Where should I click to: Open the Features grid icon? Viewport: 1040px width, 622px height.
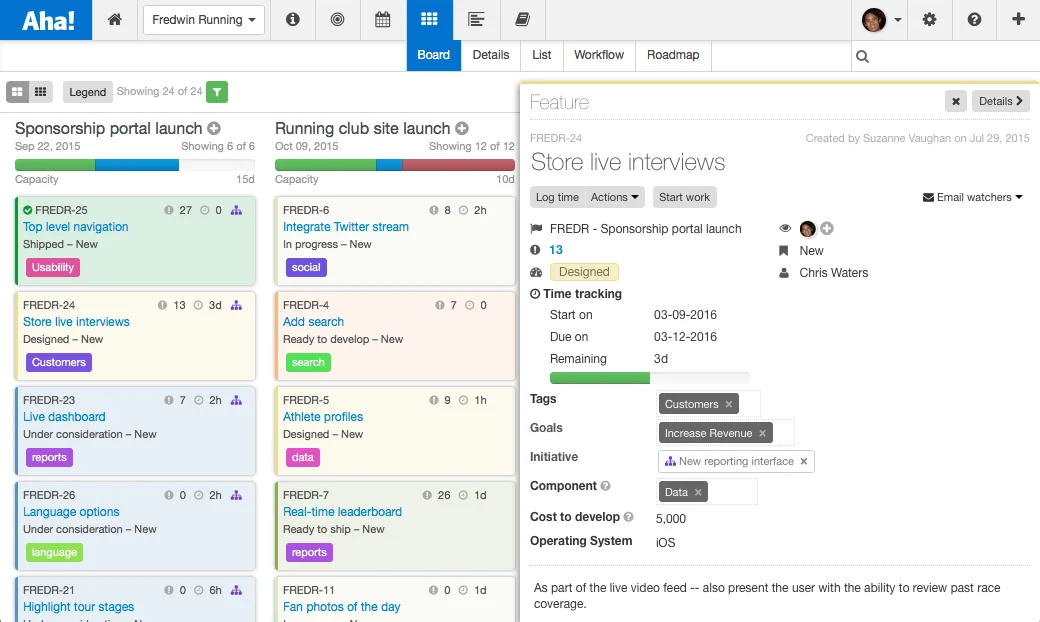tap(429, 20)
